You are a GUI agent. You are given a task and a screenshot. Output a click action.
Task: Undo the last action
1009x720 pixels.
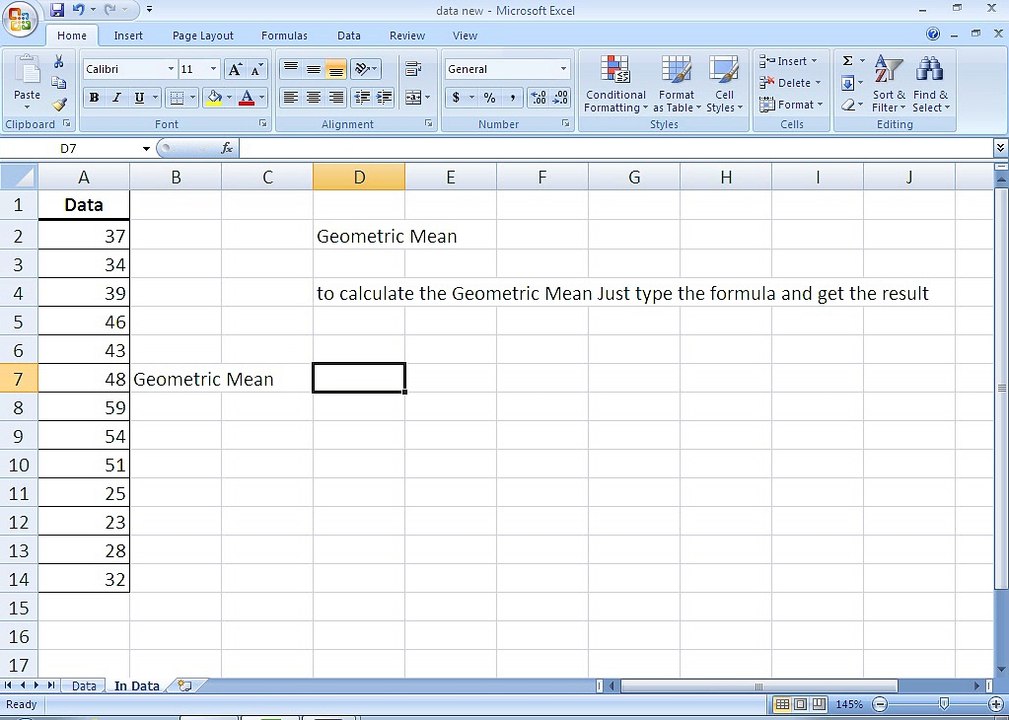(78, 10)
